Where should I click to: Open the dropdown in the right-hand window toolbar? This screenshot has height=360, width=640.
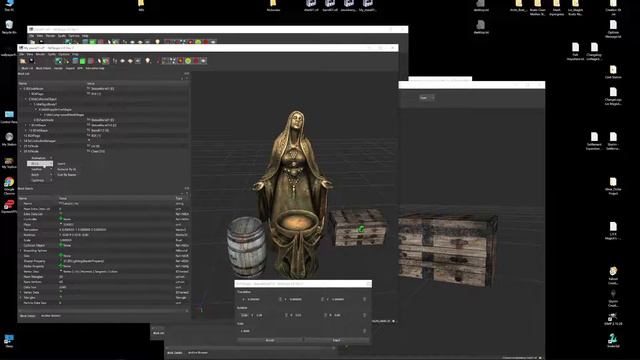pos(427,98)
